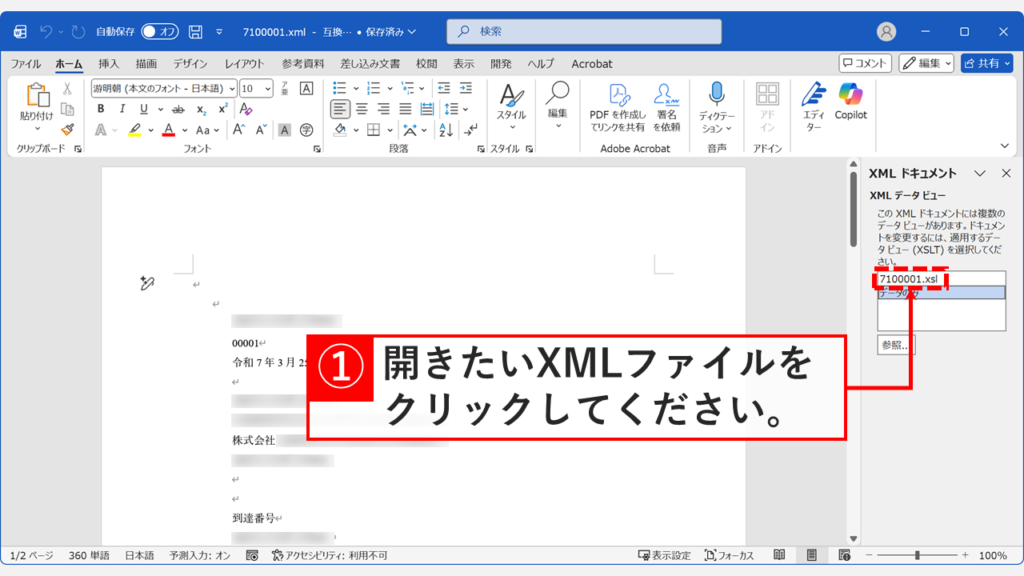Toggle underline formatting on
Viewport: 1024px width, 576px height.
pyautogui.click(x=143, y=108)
